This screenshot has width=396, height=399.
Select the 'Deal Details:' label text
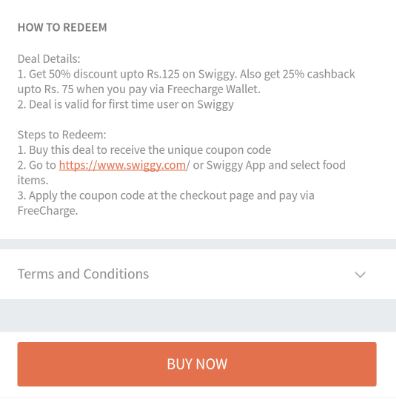coord(49,59)
